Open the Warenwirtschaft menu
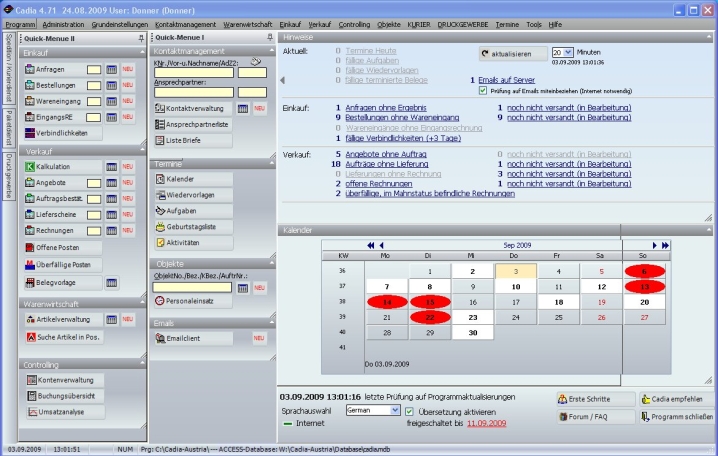 (x=249, y=22)
